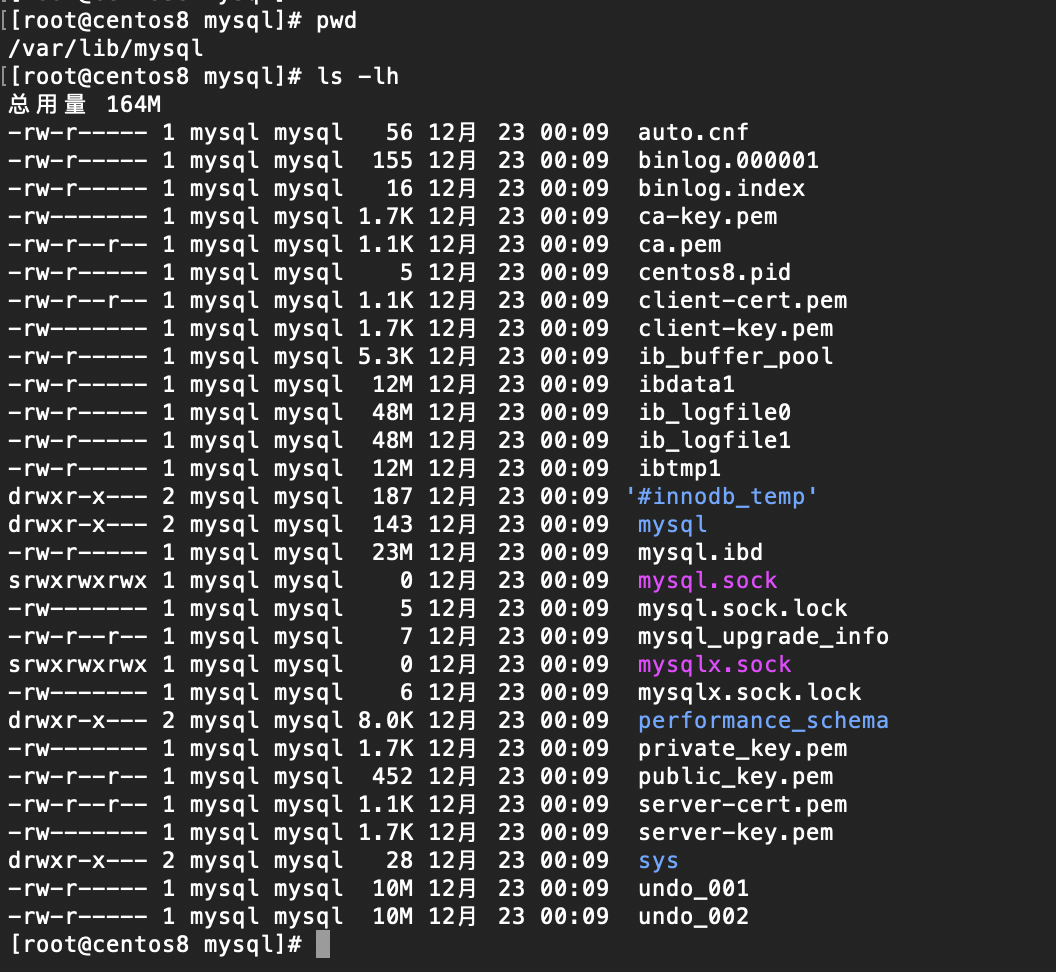Click the 164M total size text
The image size is (1056, 972).
tap(133, 104)
